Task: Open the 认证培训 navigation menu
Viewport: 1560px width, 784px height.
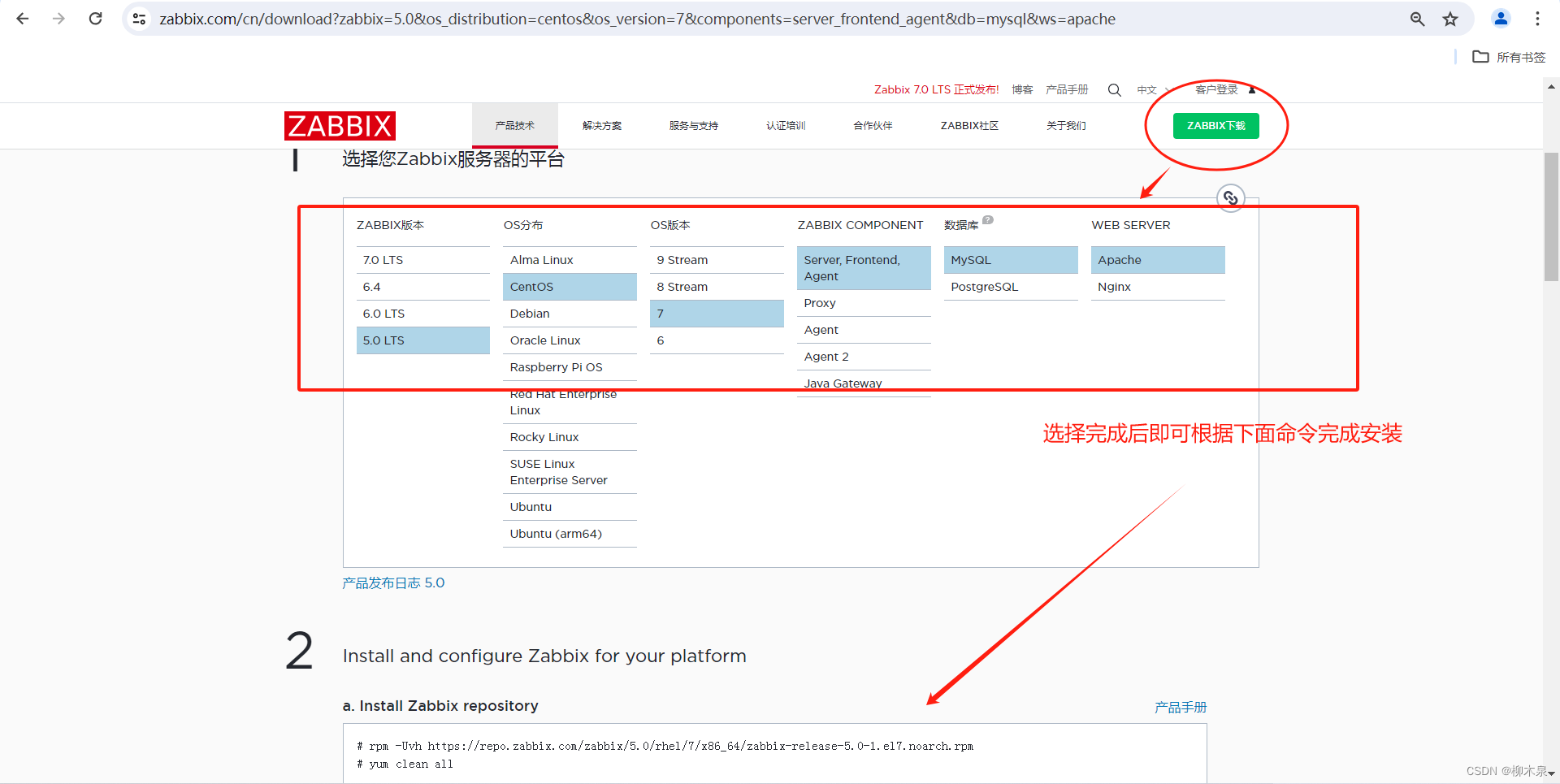Action: click(x=786, y=126)
